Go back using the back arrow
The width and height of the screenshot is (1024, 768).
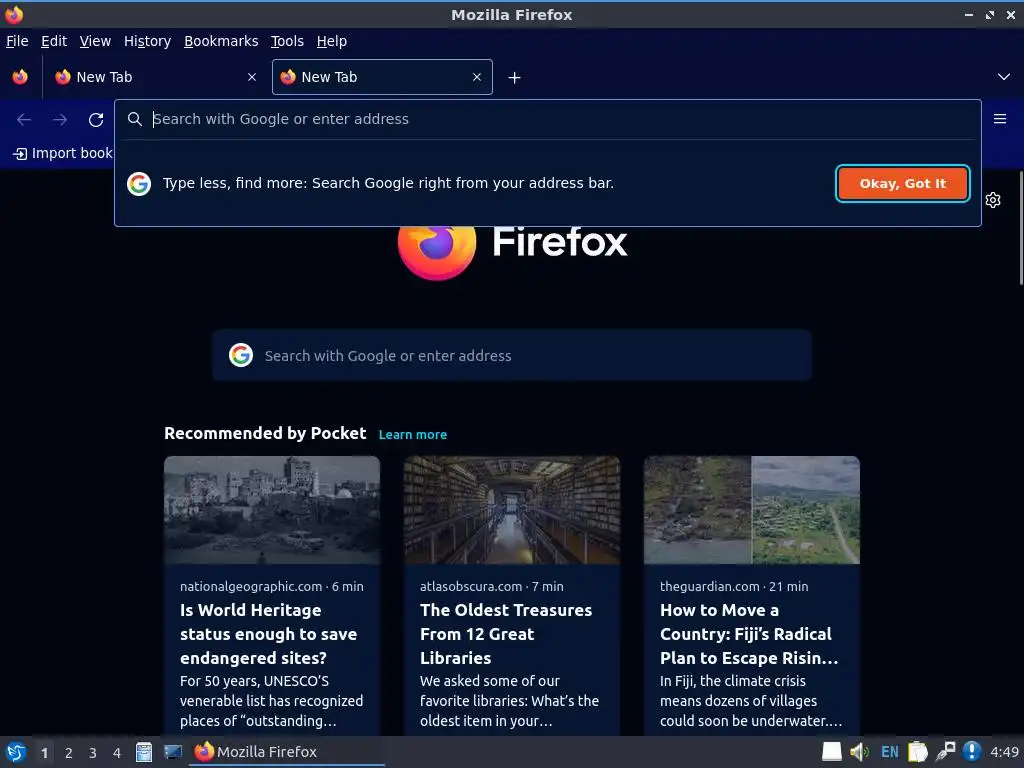(x=24, y=120)
